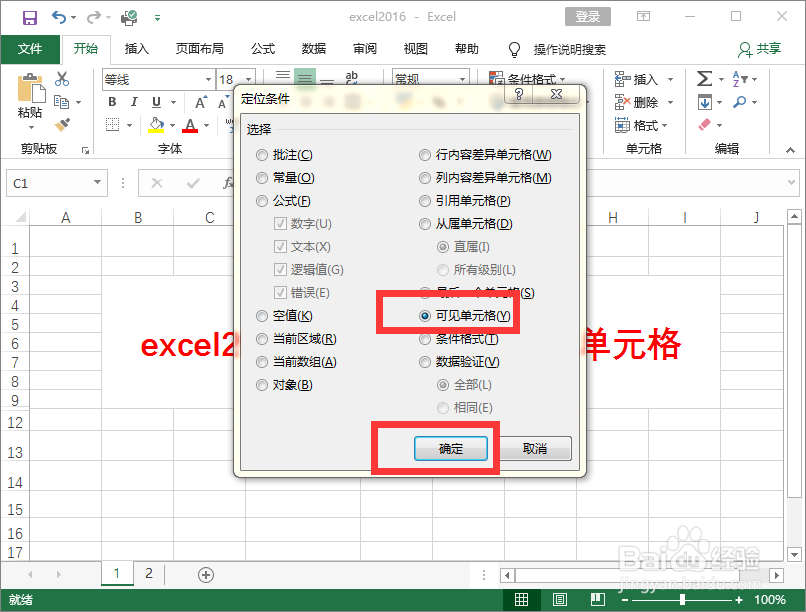Redo the last undone action
The width and height of the screenshot is (806, 612).
(94, 17)
